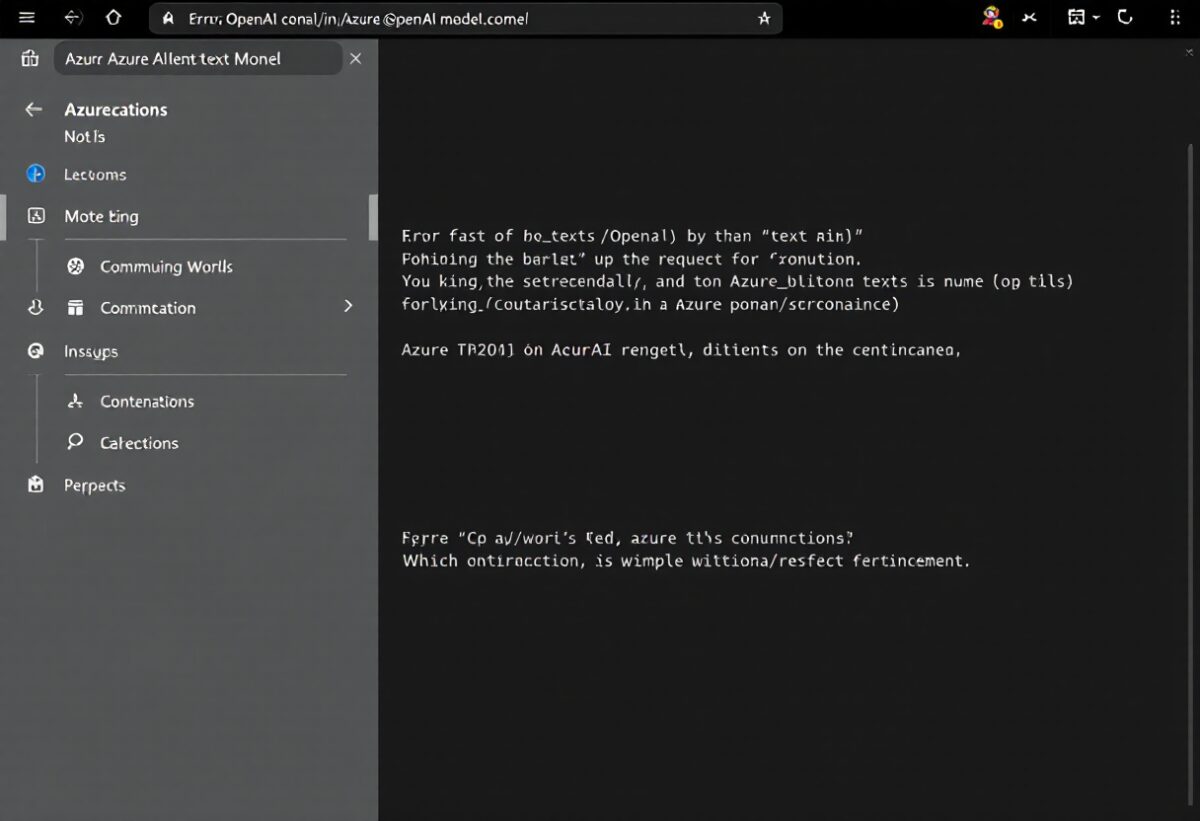Click the line starting 'Ferre'
1200x821 pixels.
pos(628,538)
